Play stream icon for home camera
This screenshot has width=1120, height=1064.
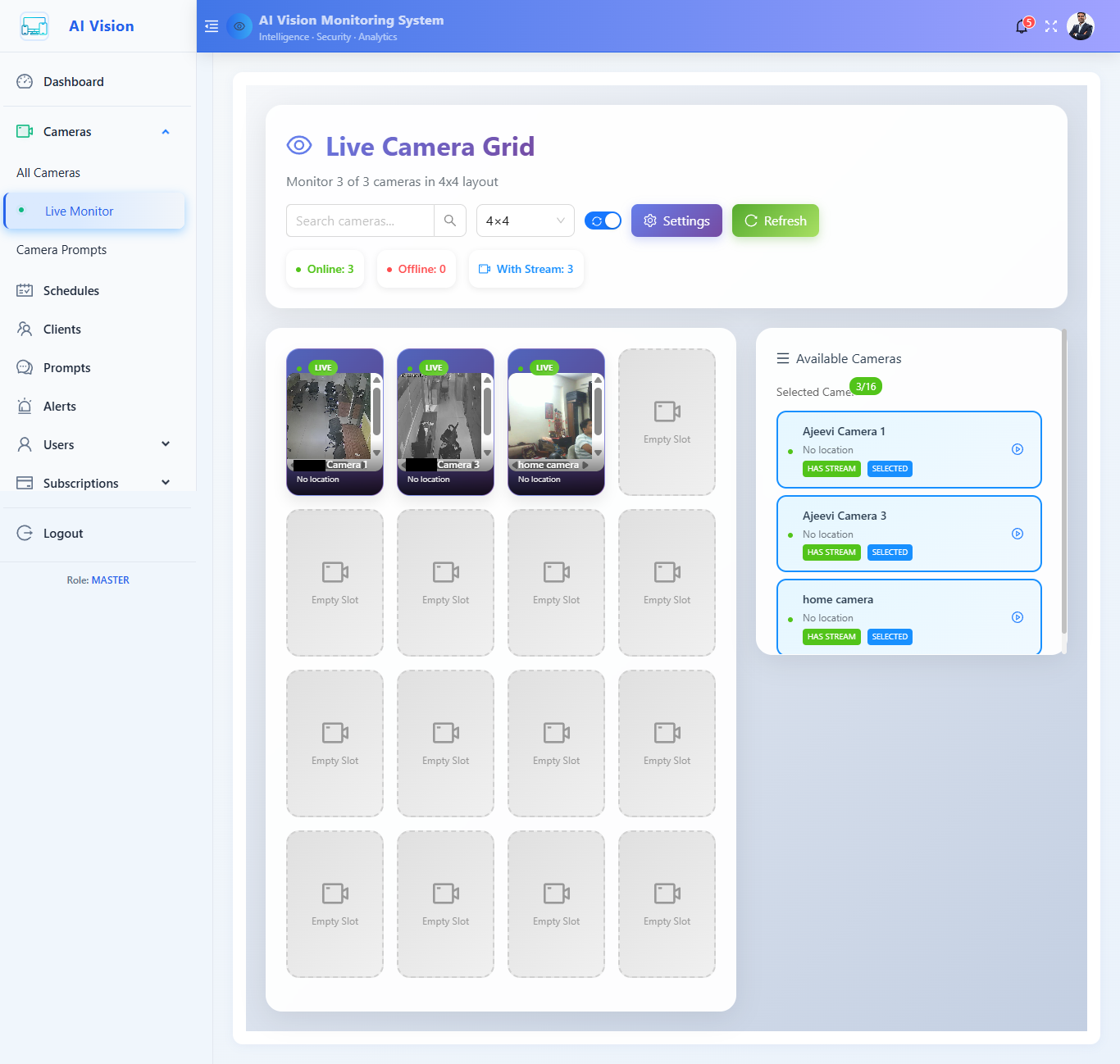click(1018, 617)
